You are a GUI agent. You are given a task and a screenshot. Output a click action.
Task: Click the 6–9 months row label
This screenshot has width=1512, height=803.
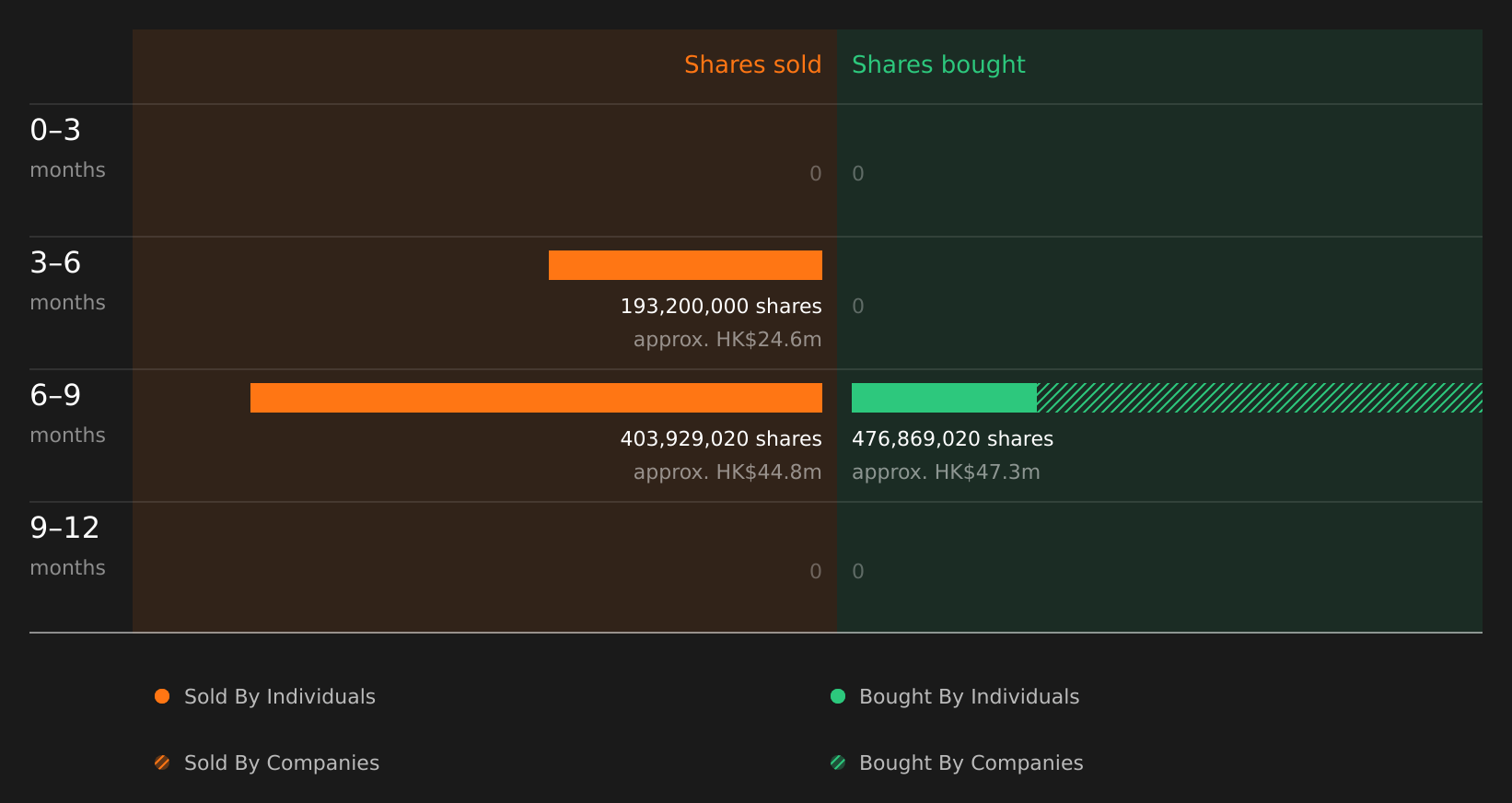point(67,413)
